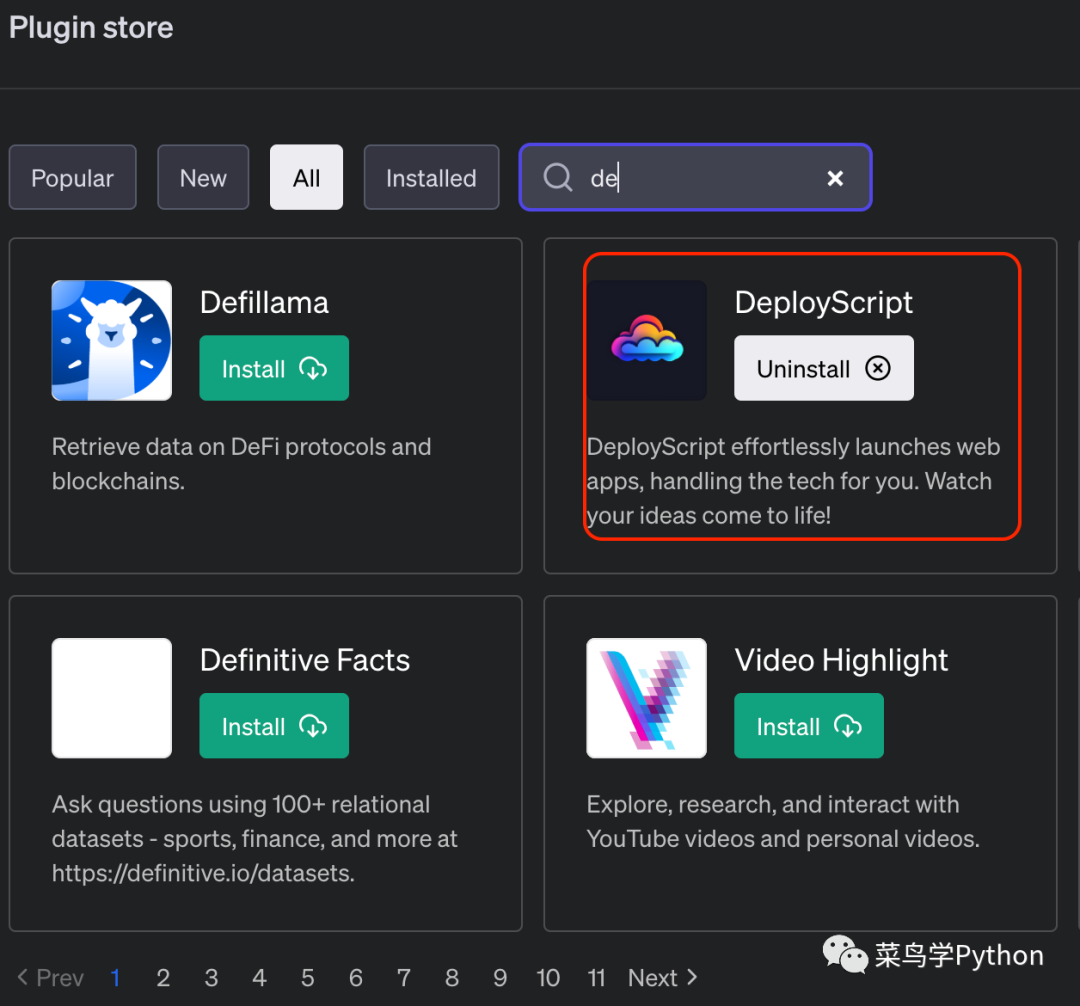Screen dimensions: 1080x1006
Task: Jump to page 2 of plugins
Action: [x=163, y=978]
